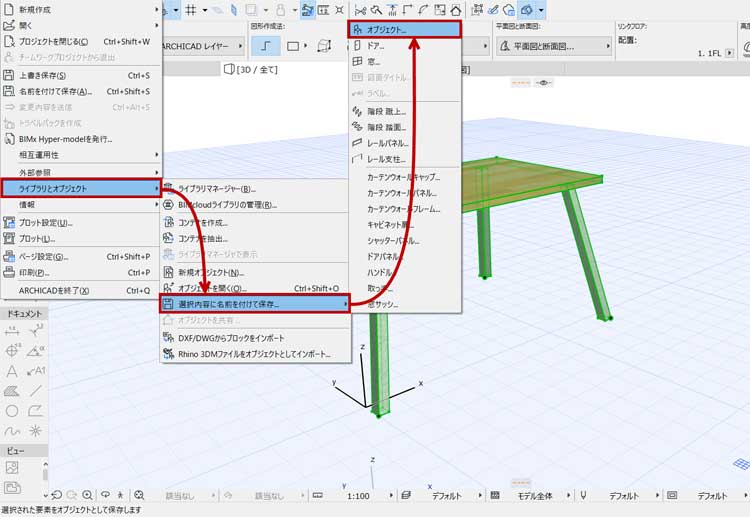Choose DXF/DWGからブロックをインポート
Viewport: 750px width, 517px height.
[256, 338]
